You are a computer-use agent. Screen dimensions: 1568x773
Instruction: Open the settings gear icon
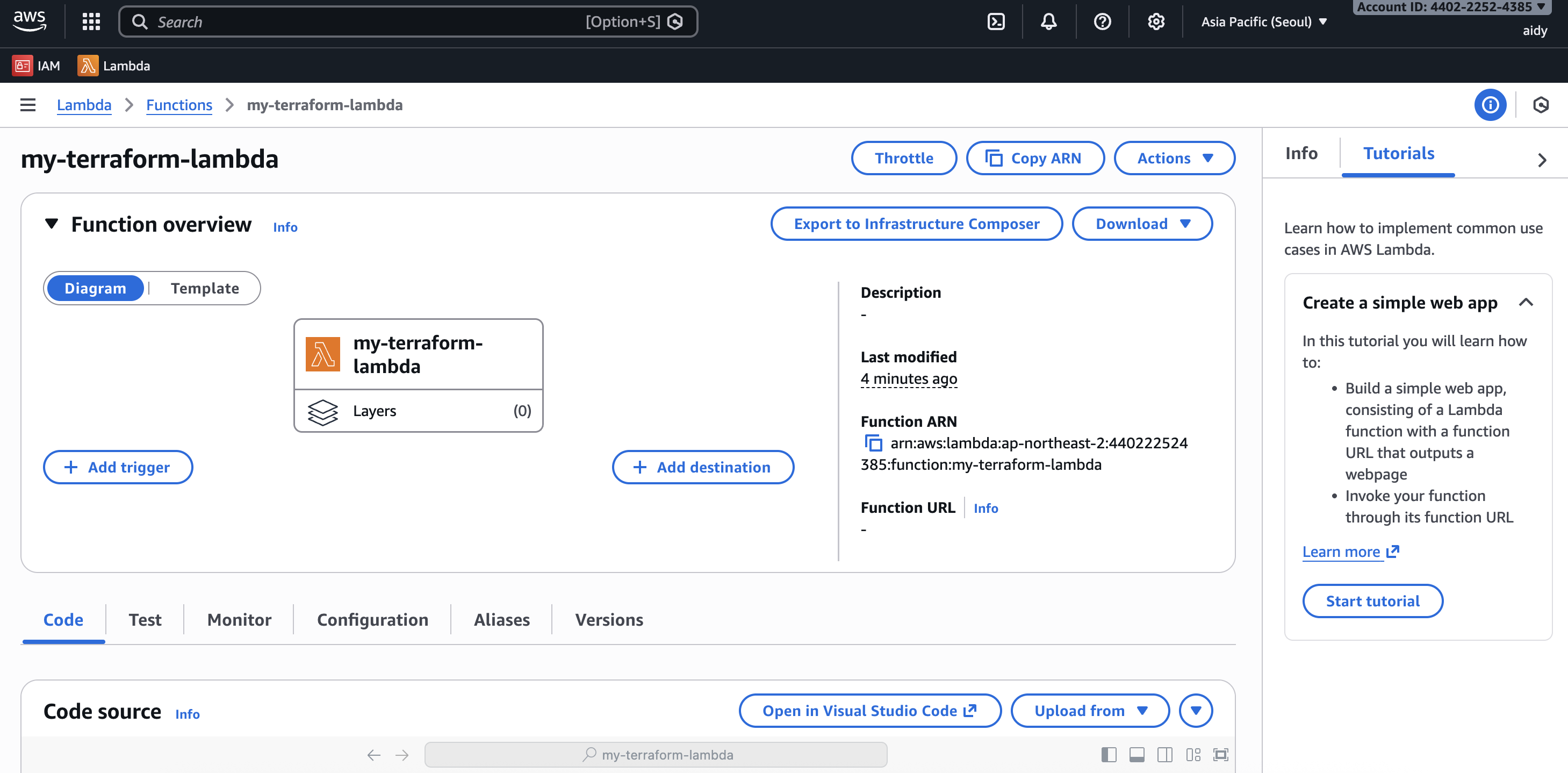tap(1155, 22)
